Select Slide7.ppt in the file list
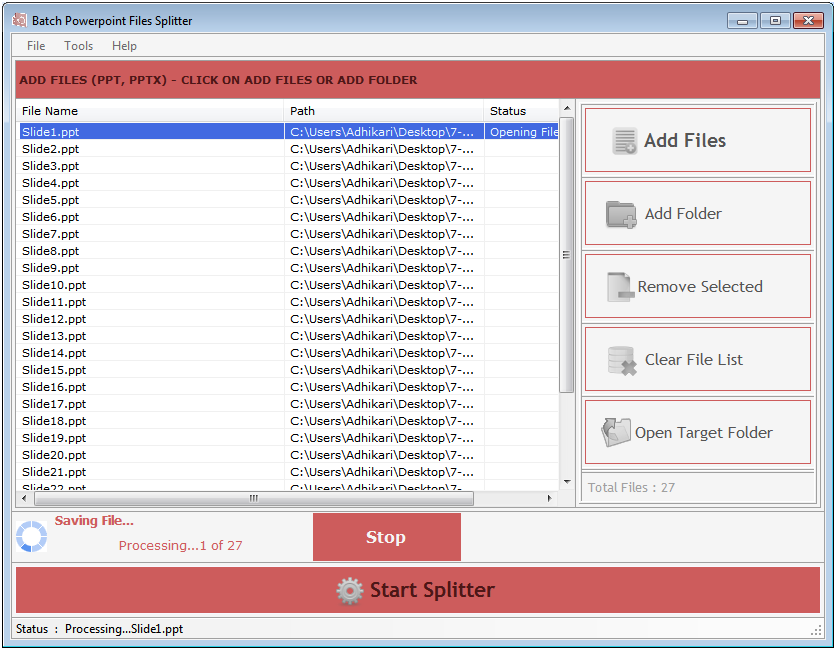 [50, 234]
